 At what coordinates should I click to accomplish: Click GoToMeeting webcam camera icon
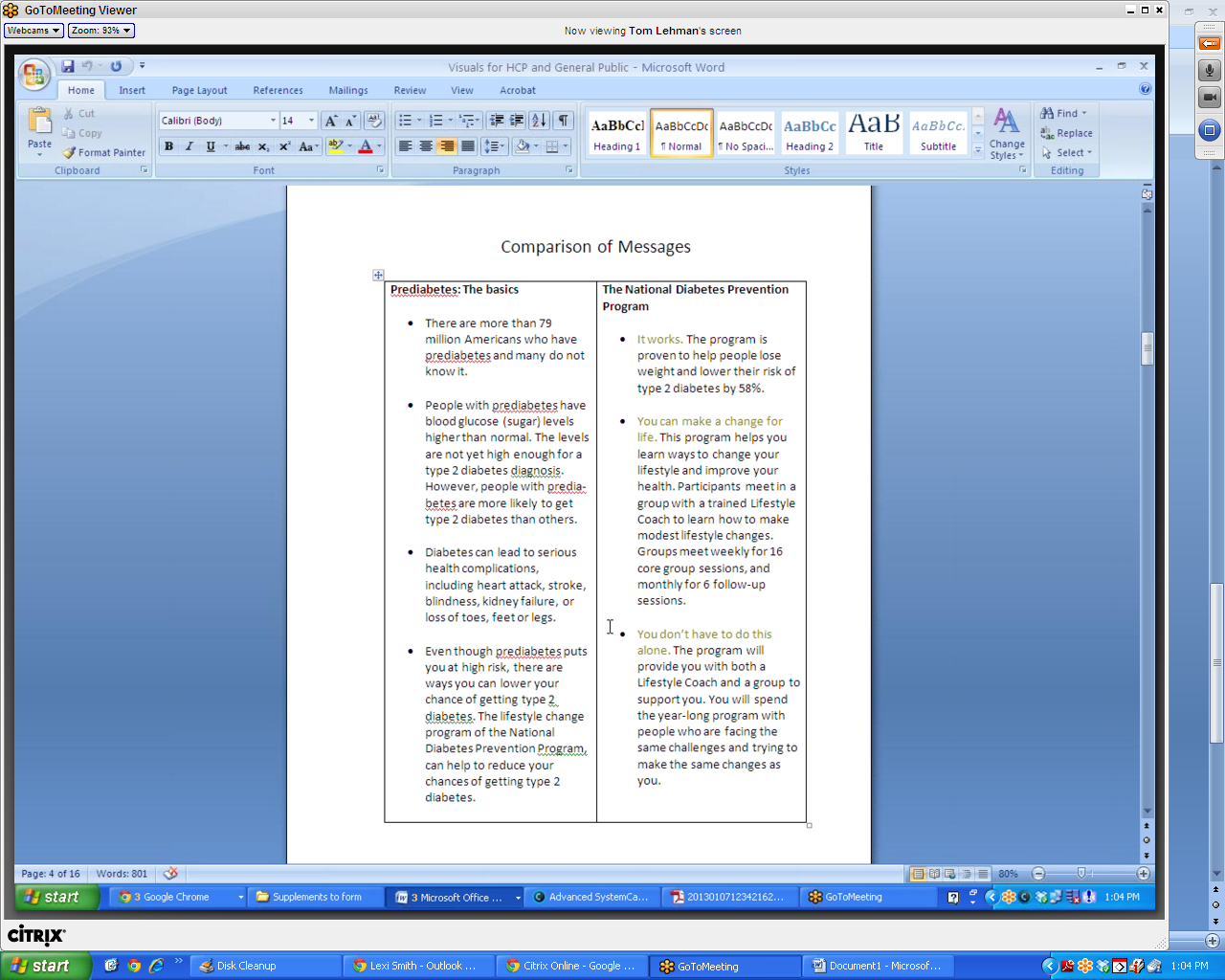[x=1209, y=98]
